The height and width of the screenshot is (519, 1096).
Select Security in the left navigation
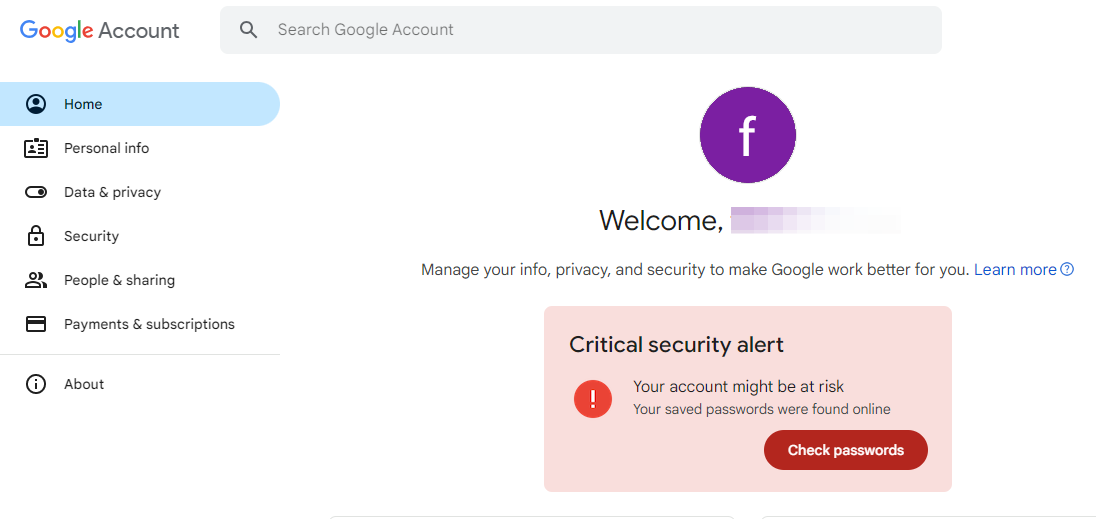(91, 236)
